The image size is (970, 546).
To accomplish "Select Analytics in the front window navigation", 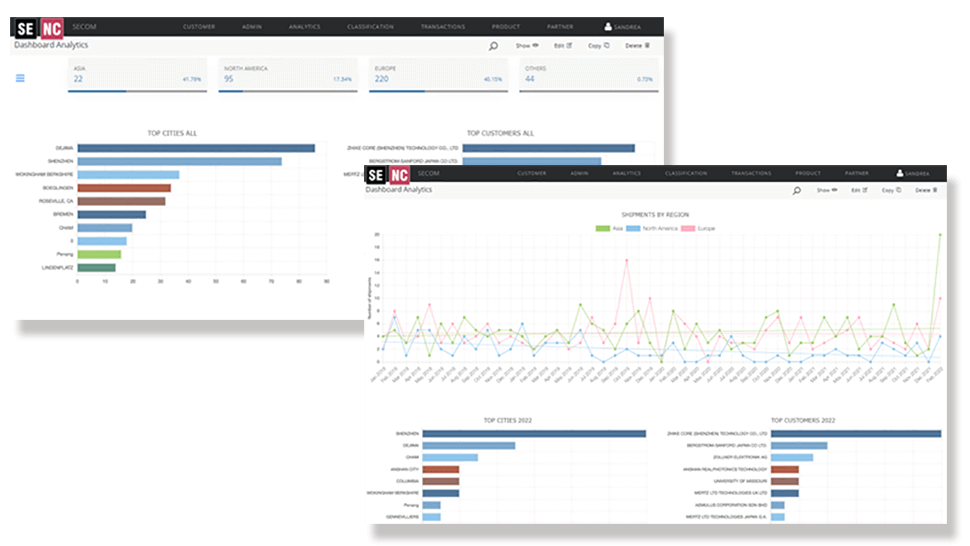I will click(x=626, y=174).
